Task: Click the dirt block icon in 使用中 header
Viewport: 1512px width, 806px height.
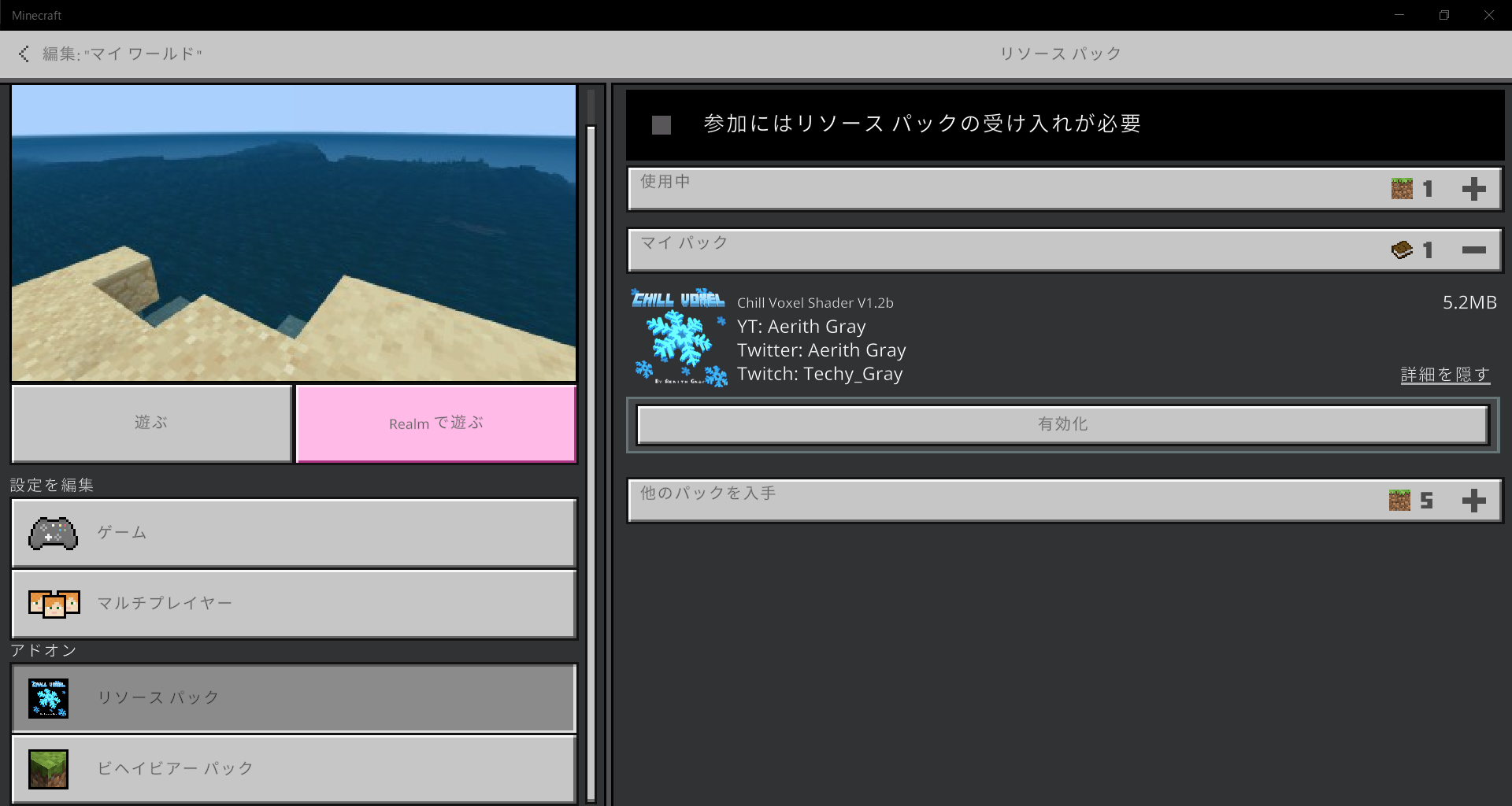Action: coord(1402,189)
